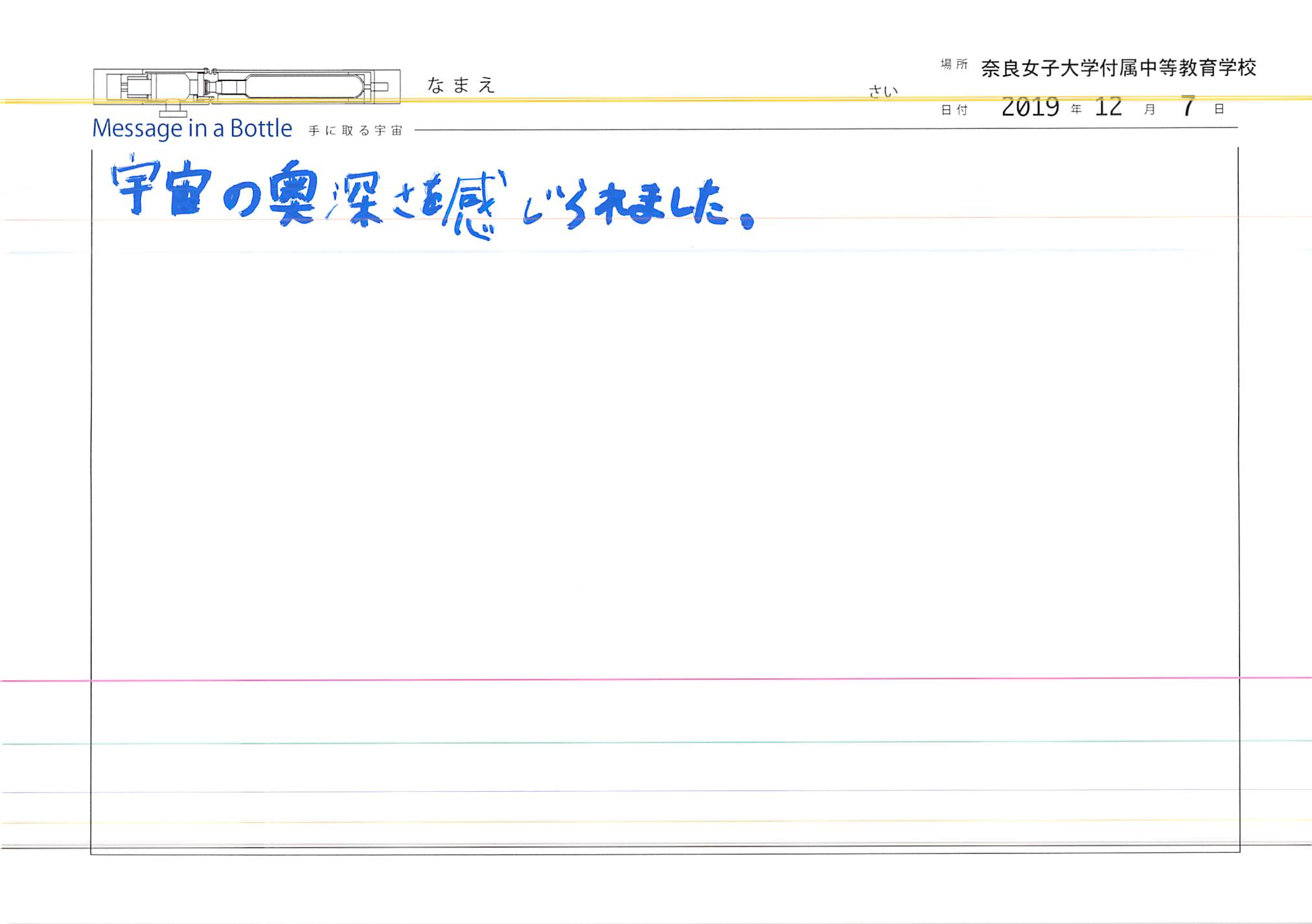Click the '日付' date label
This screenshot has height=924, width=1312.
coord(954,110)
